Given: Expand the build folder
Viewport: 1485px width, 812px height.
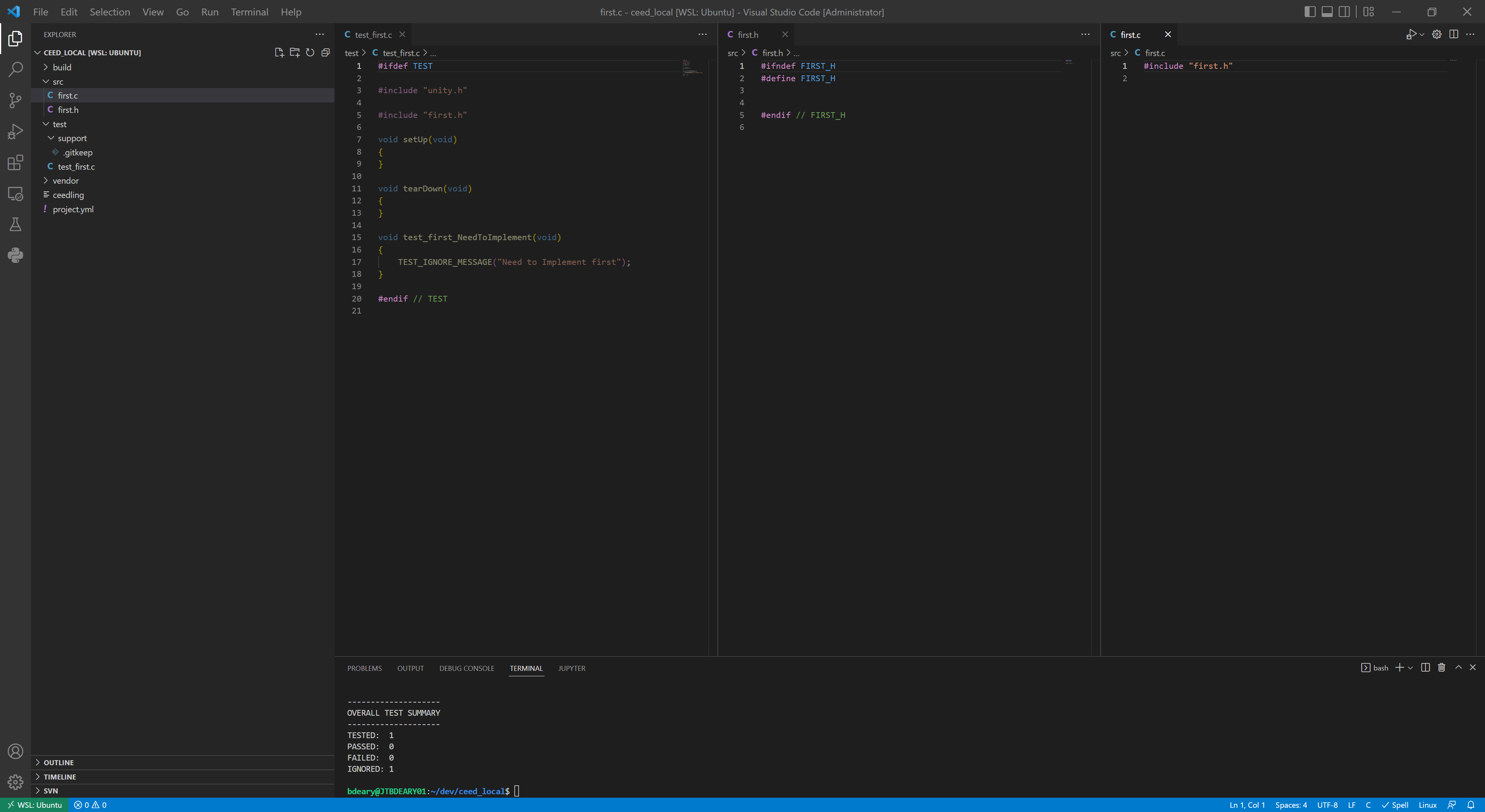Looking at the screenshot, I should (62, 67).
